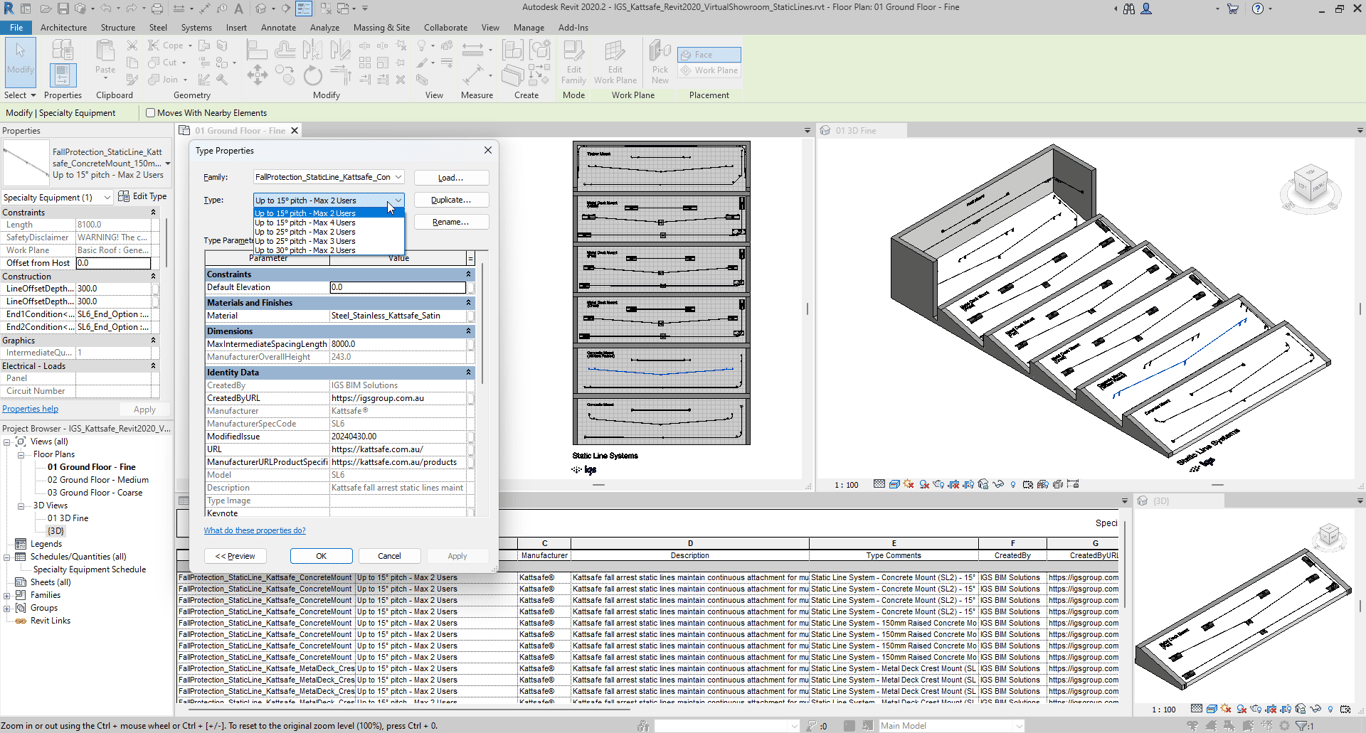Screen dimensions: 1366x733
Task: Click Edit Work Plane in the ribbon
Action: click(615, 60)
